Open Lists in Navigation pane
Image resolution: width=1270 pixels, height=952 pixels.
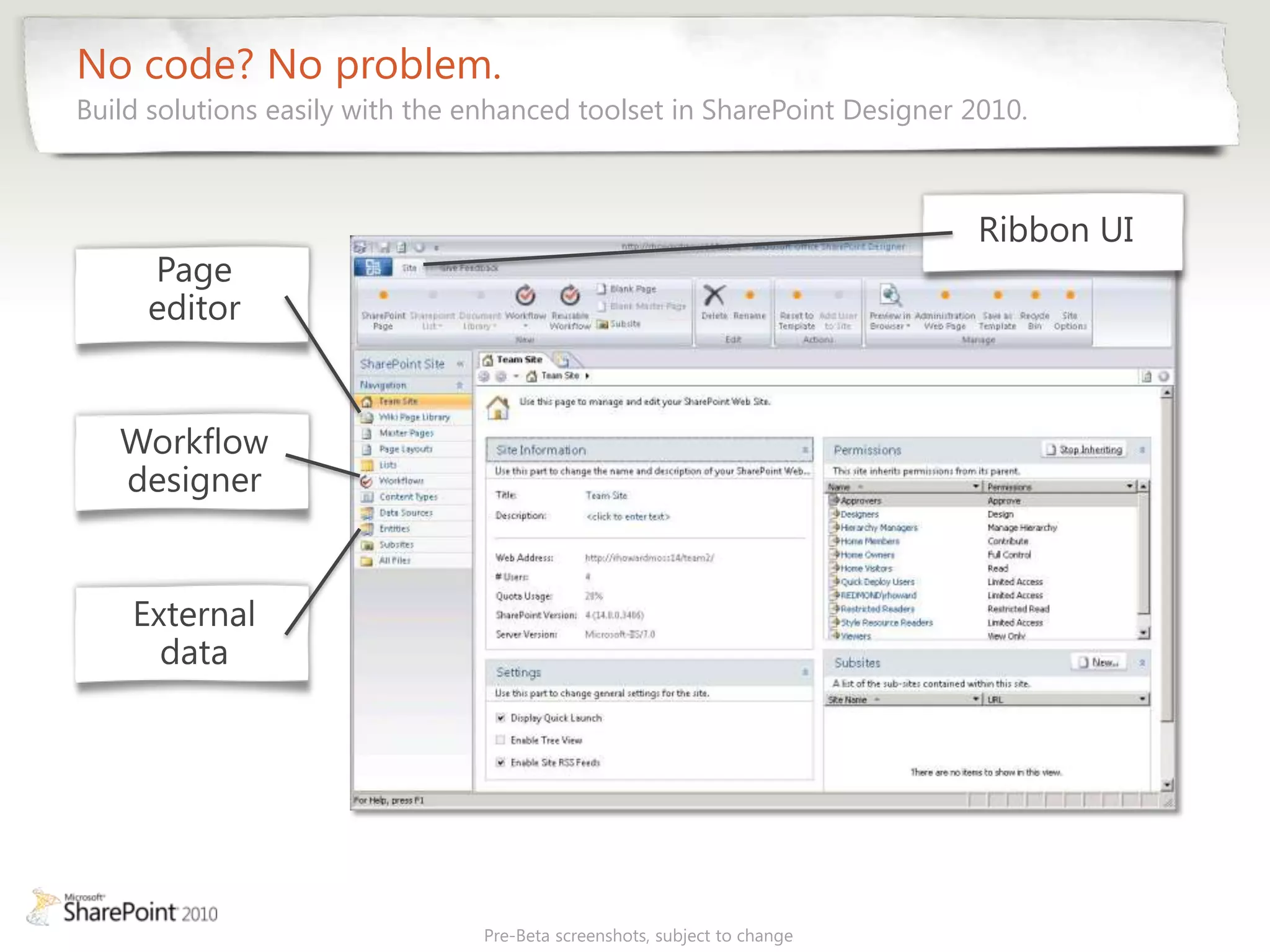(x=414, y=465)
